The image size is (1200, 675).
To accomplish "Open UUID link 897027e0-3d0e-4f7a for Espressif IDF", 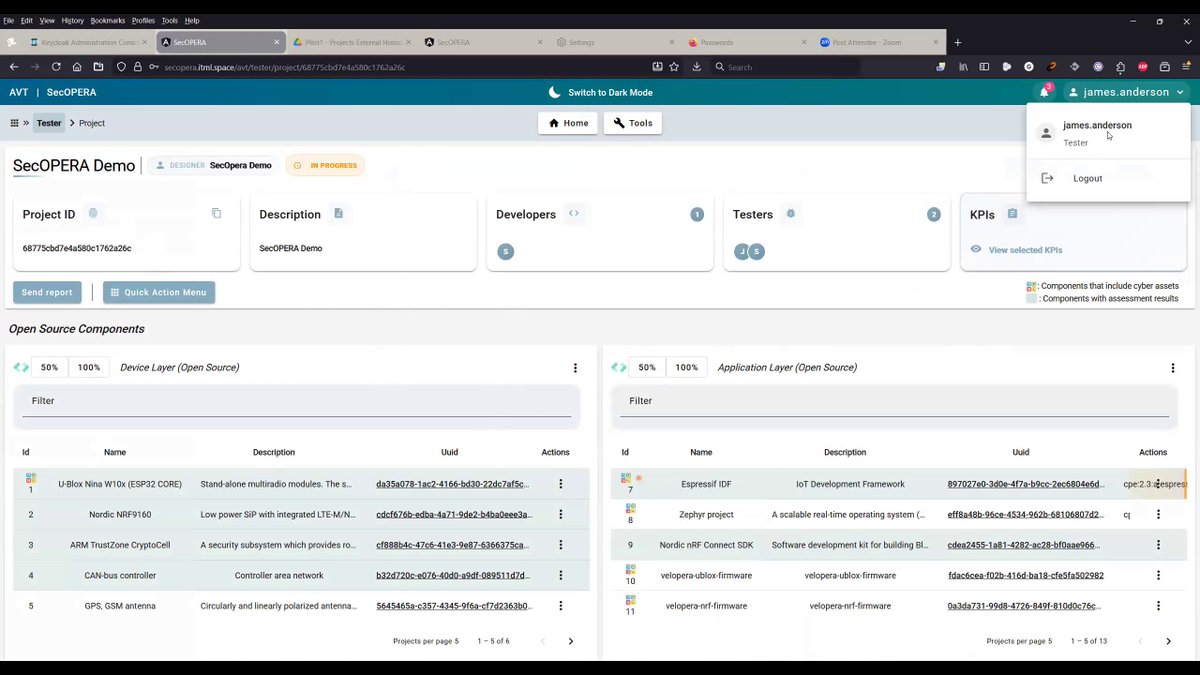I will point(1026,484).
